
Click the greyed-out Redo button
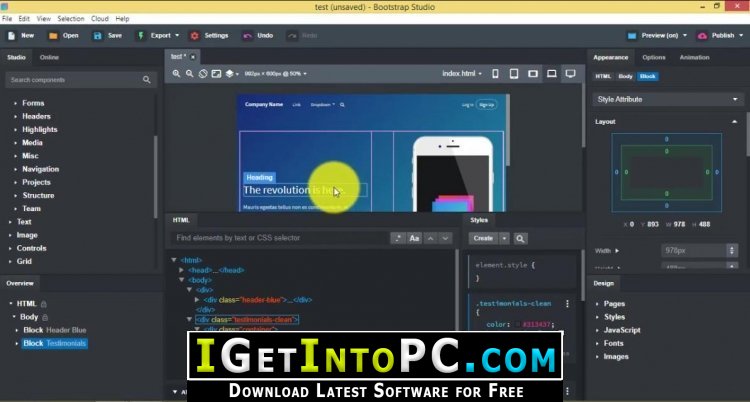pos(302,35)
